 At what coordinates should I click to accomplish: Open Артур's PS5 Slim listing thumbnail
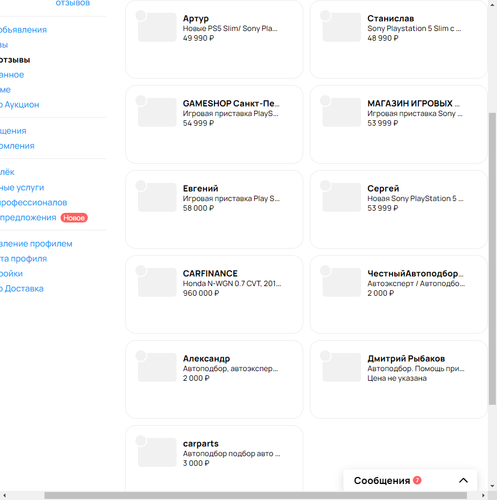pyautogui.click(x=157, y=27)
